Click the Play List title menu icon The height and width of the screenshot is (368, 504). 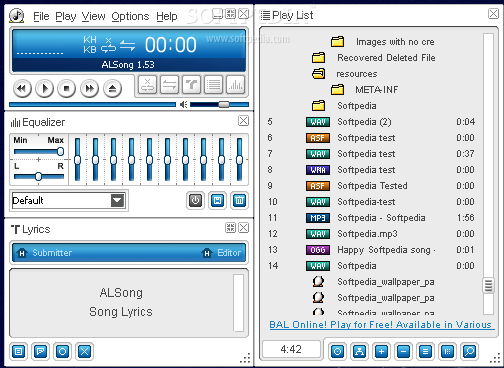point(265,15)
